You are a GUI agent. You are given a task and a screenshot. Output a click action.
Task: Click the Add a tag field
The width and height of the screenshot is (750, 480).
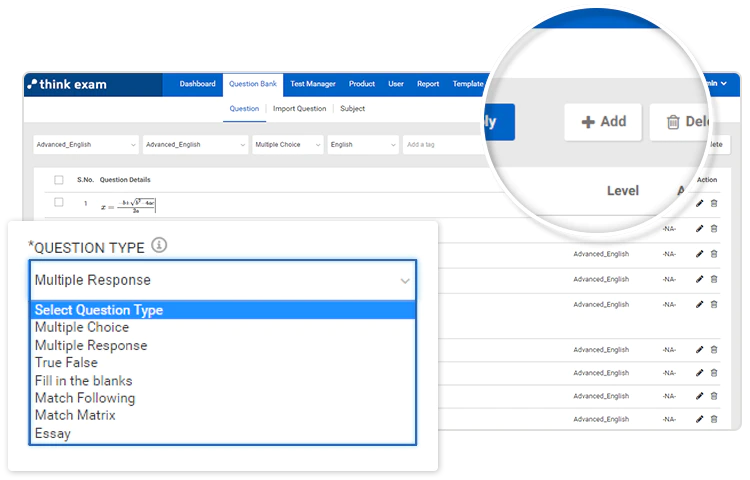point(442,144)
